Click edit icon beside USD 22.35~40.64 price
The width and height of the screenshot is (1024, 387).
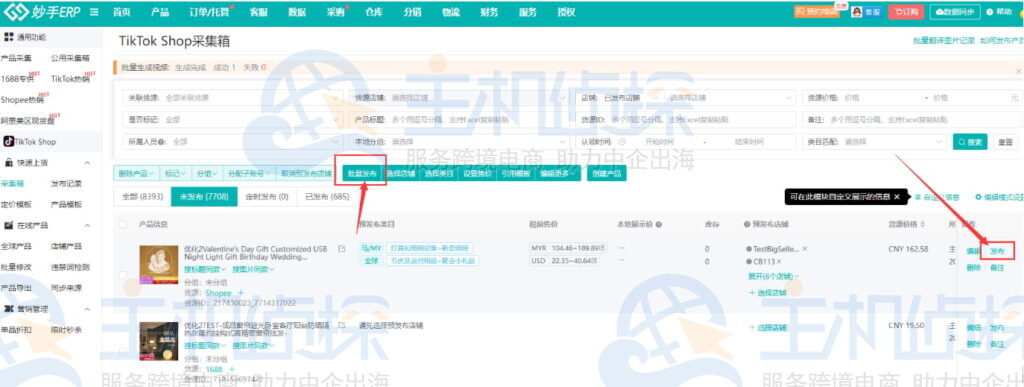[x=595, y=261]
